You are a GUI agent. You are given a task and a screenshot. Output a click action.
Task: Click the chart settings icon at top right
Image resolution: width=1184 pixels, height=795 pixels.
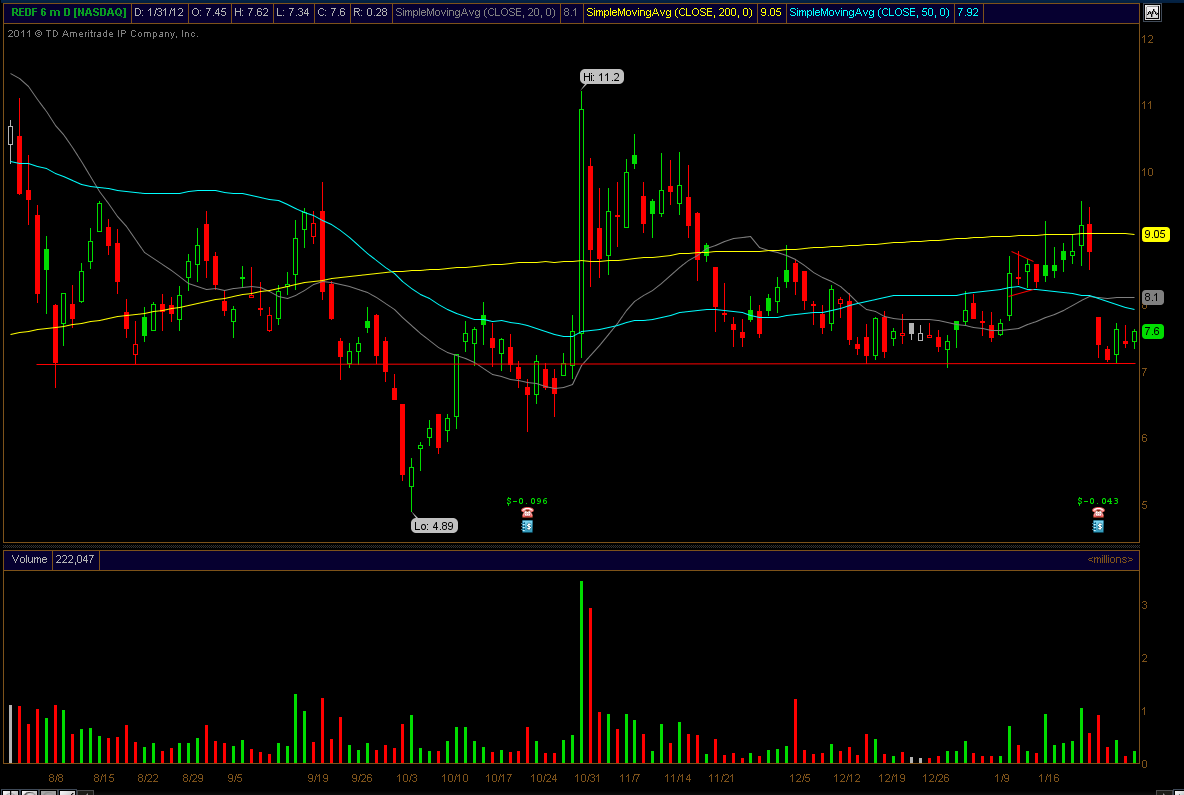[1152, 13]
